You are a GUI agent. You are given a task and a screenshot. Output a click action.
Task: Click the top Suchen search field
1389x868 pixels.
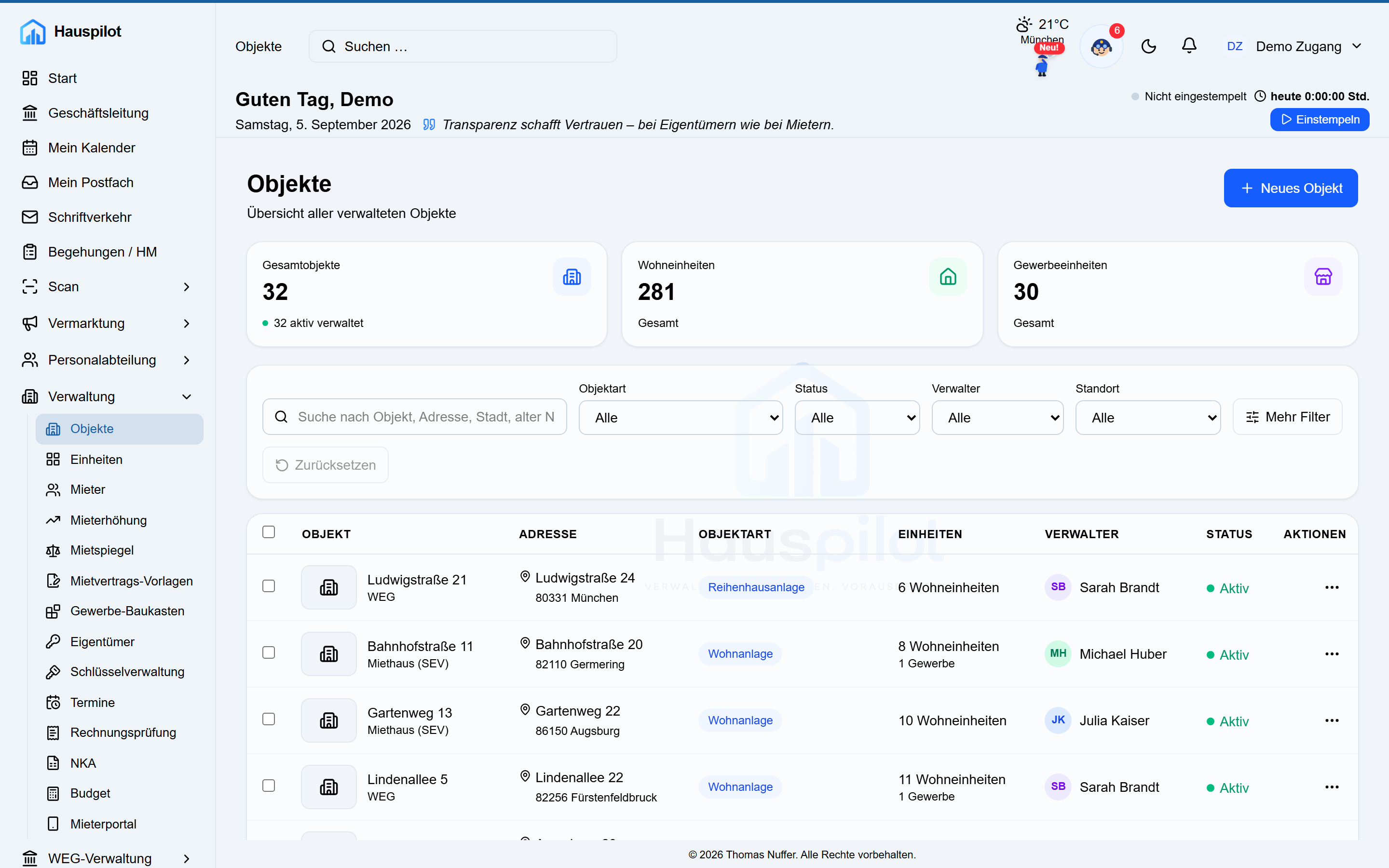(x=463, y=46)
